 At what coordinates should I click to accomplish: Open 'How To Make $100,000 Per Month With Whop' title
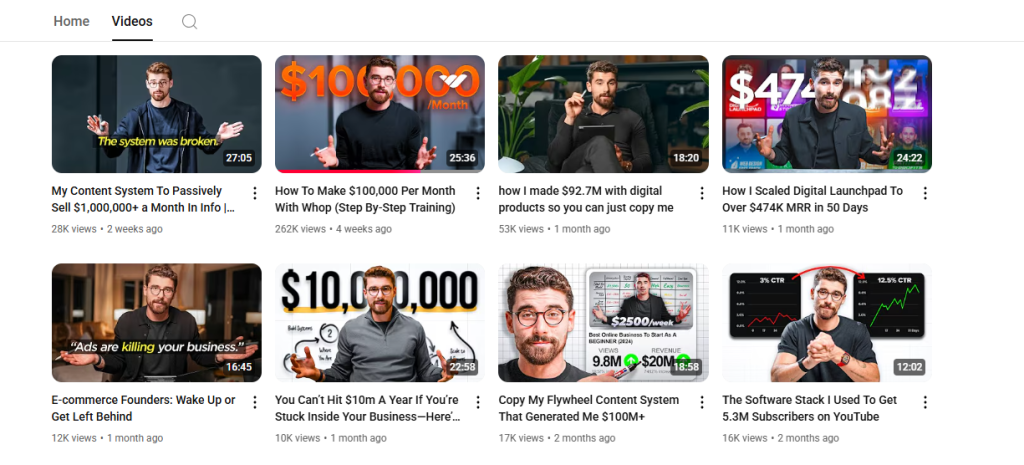365,199
